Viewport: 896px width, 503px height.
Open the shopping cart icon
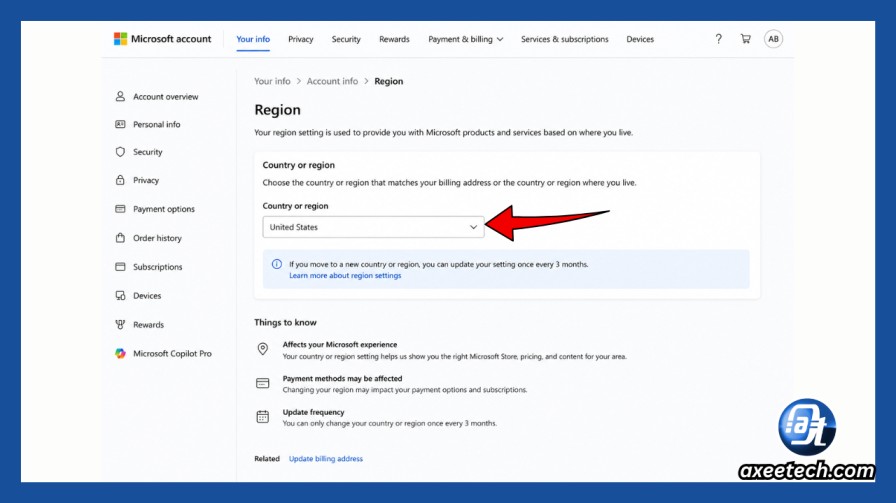point(746,39)
